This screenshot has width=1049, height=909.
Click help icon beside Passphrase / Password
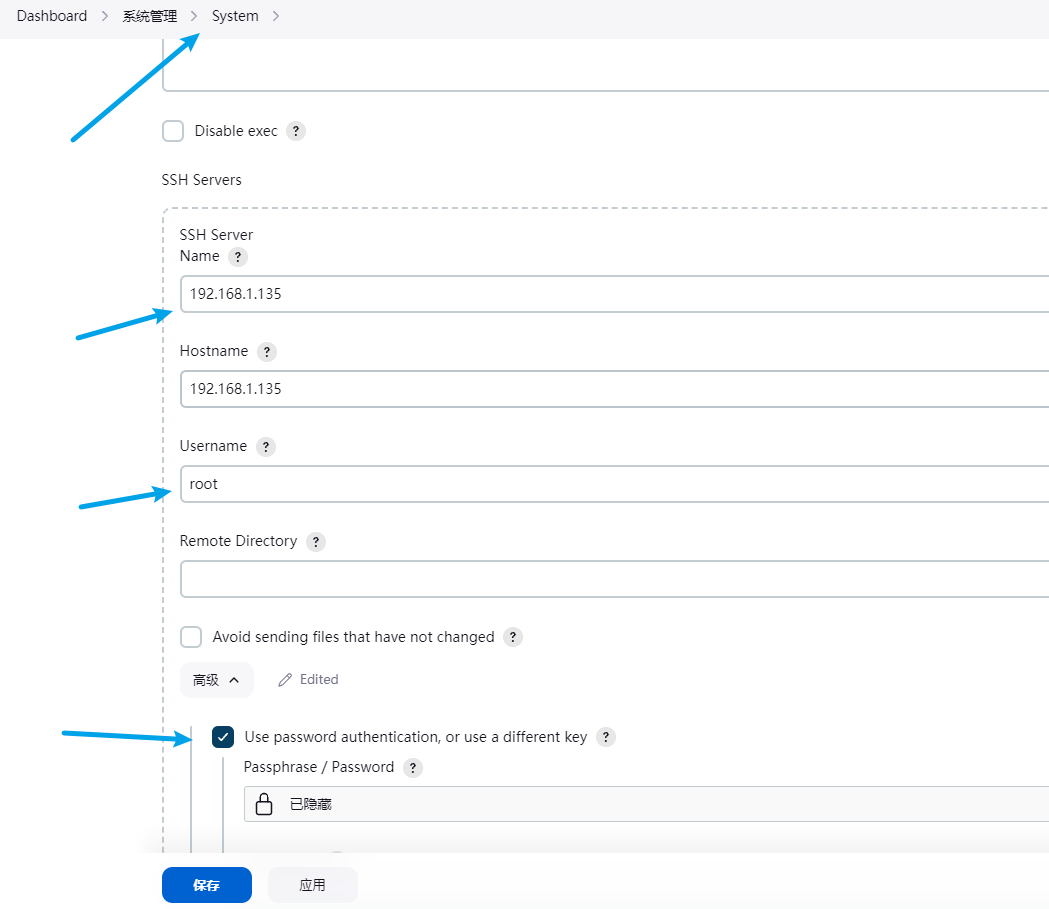(x=413, y=768)
